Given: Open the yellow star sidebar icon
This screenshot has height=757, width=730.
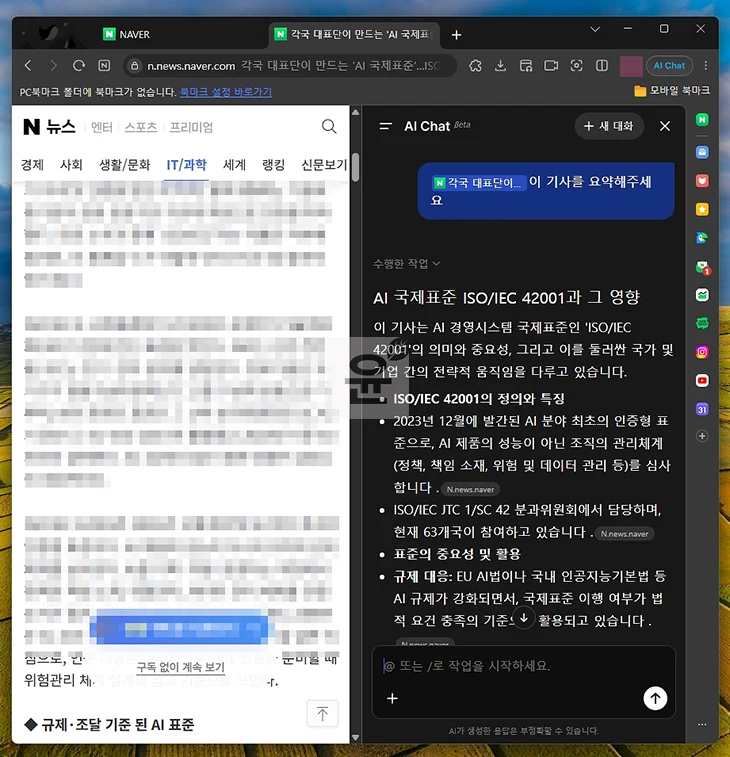Looking at the screenshot, I should [x=702, y=210].
